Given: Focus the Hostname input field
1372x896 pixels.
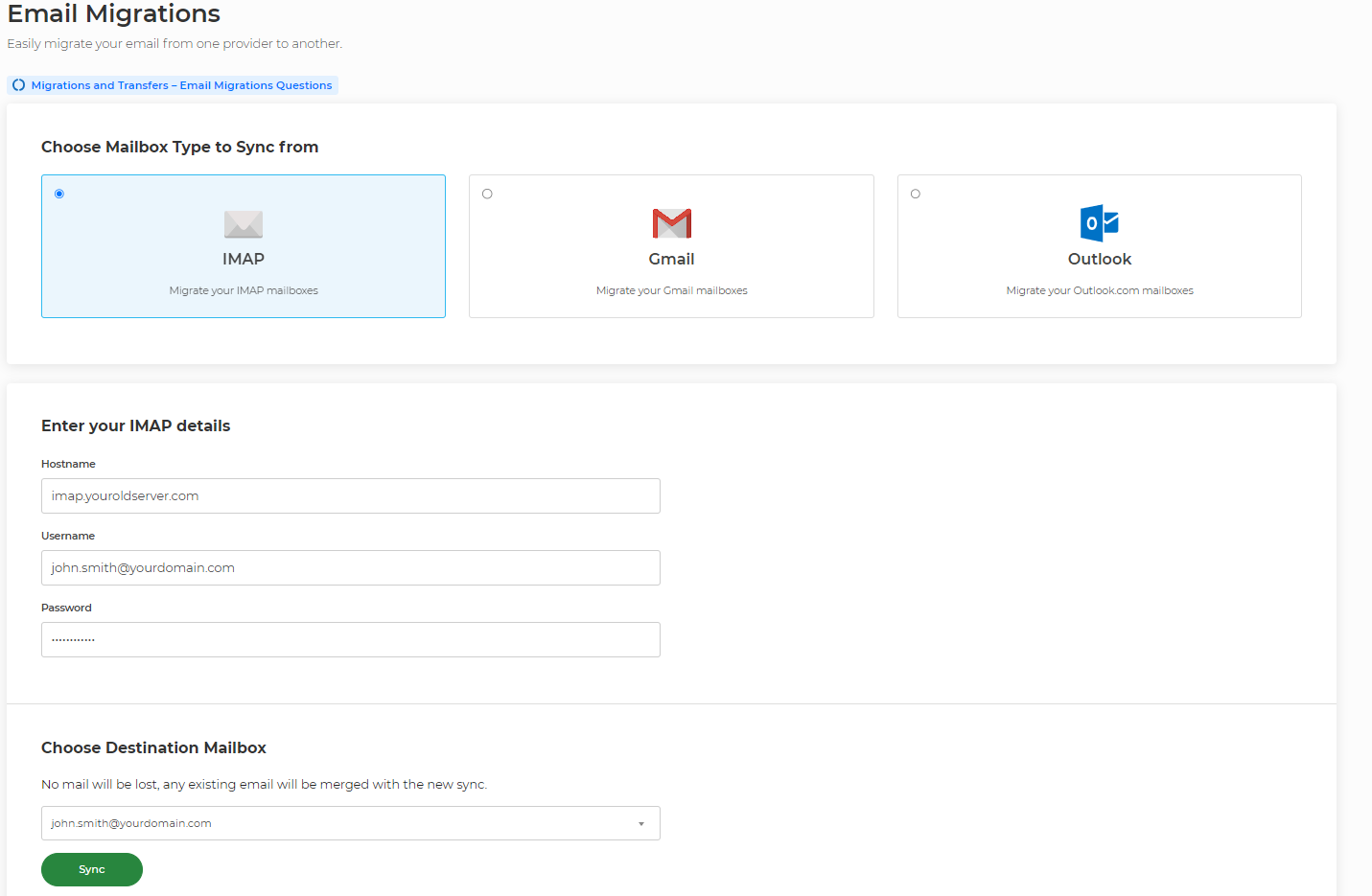Looking at the screenshot, I should [x=350, y=496].
